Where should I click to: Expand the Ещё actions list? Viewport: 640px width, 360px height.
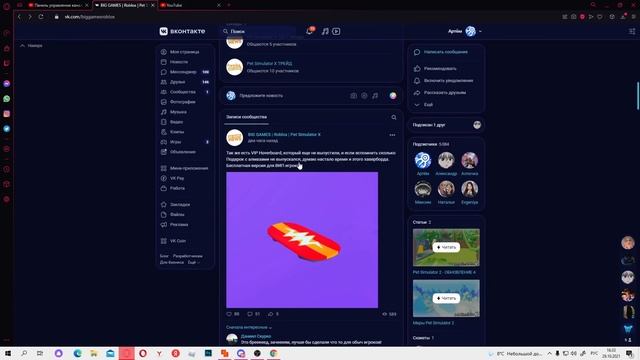(428, 105)
